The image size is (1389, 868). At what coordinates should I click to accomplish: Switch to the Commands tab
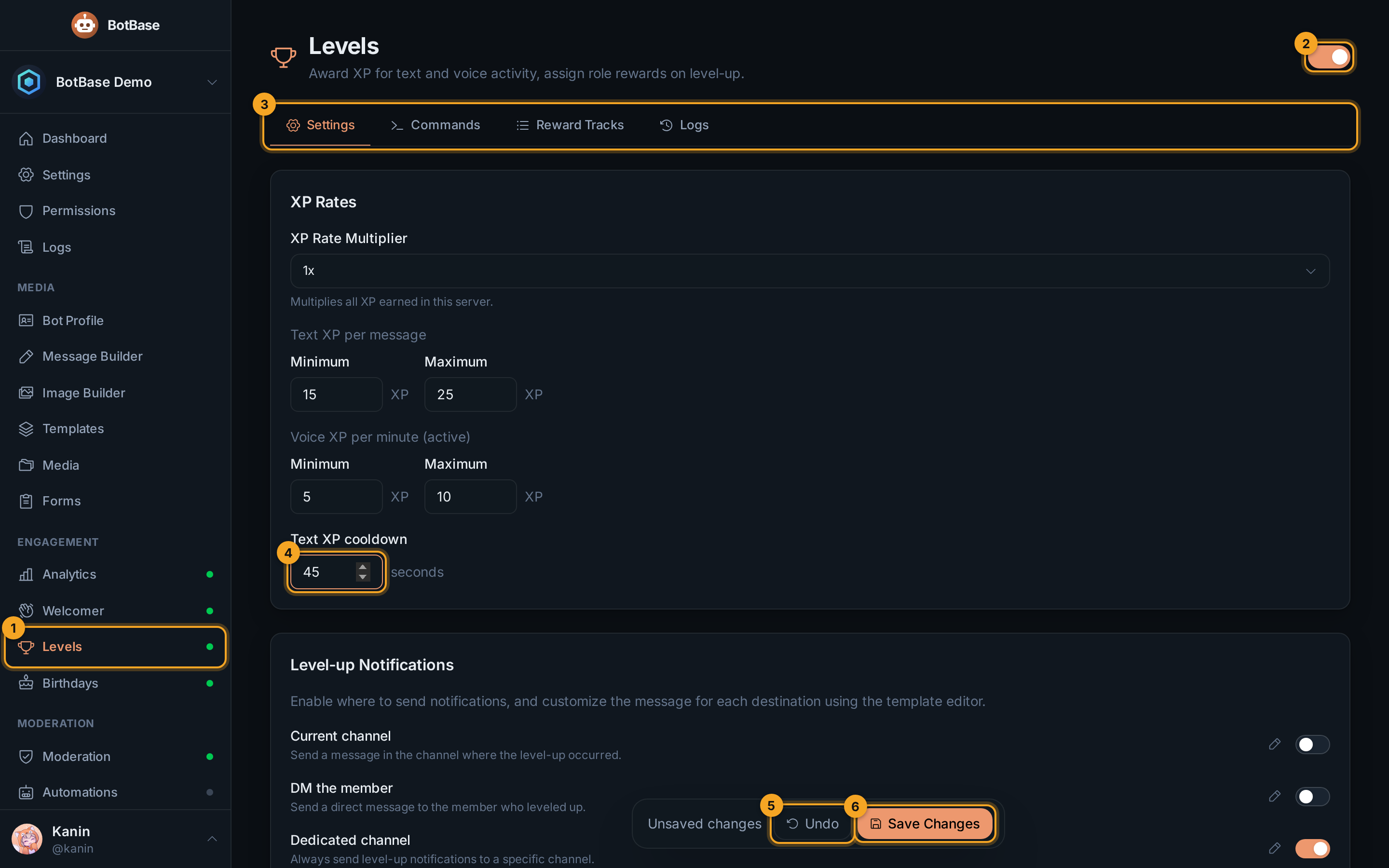point(435,125)
